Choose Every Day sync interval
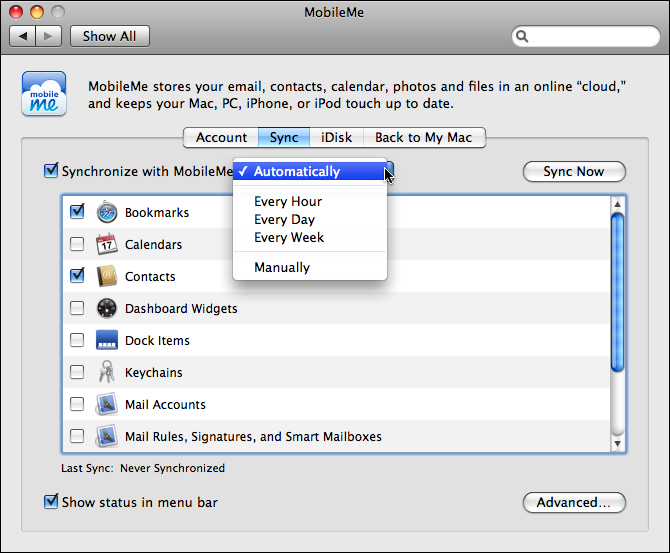 click(310, 219)
